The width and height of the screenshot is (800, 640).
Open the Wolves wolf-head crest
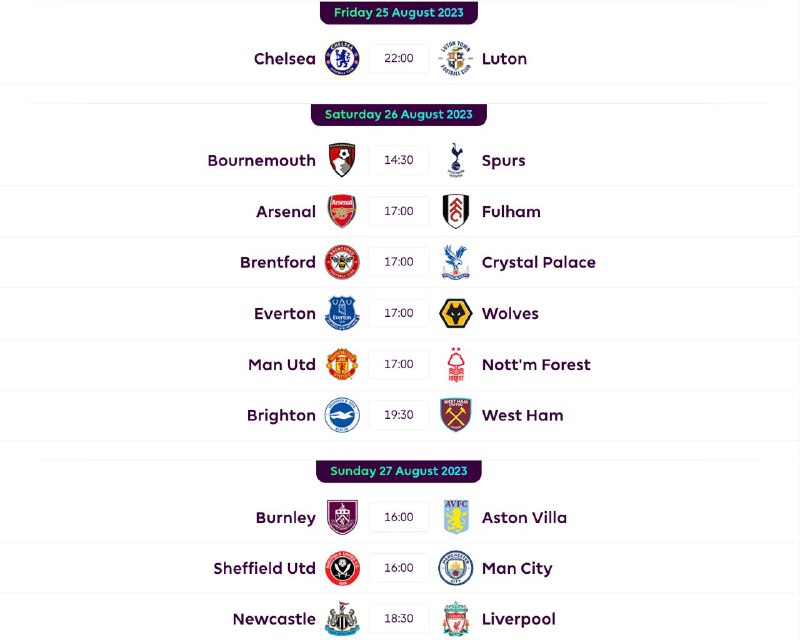coord(455,314)
